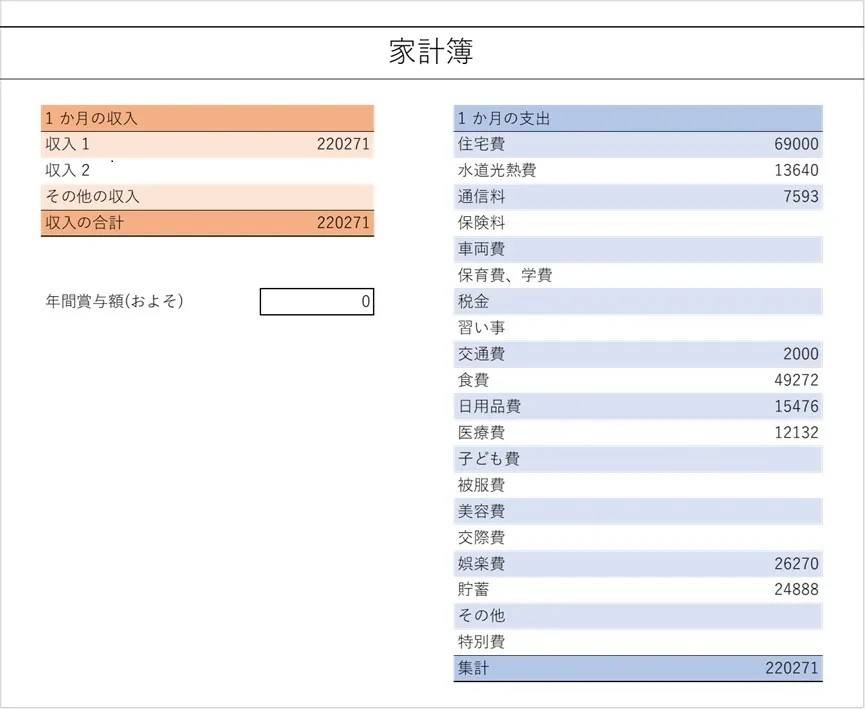Select the 貯蓄 label
This screenshot has height=709, width=865.
[473, 589]
